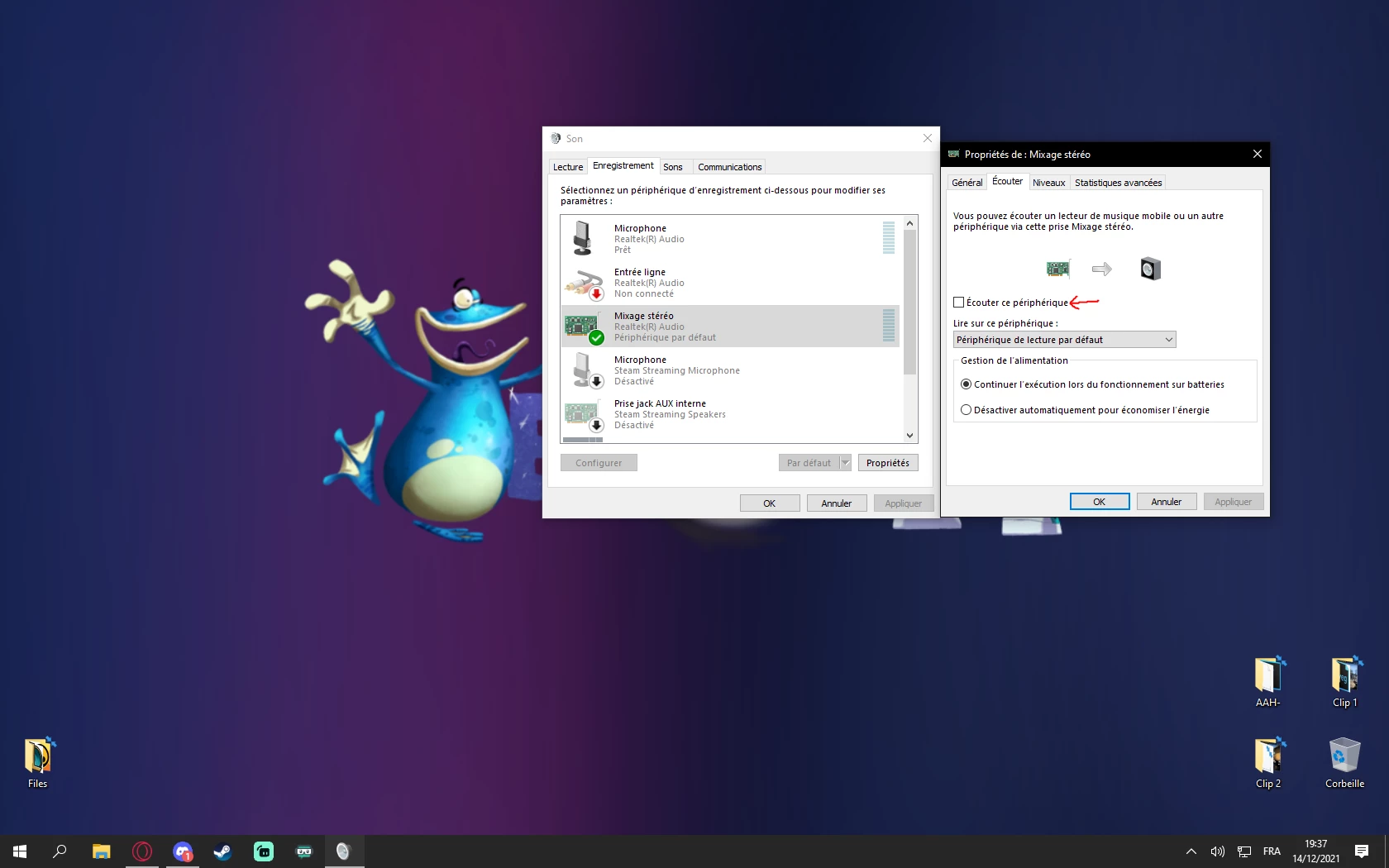This screenshot has width=1389, height=868.
Task: Open the Files folder on the desktop
Action: tap(38, 763)
